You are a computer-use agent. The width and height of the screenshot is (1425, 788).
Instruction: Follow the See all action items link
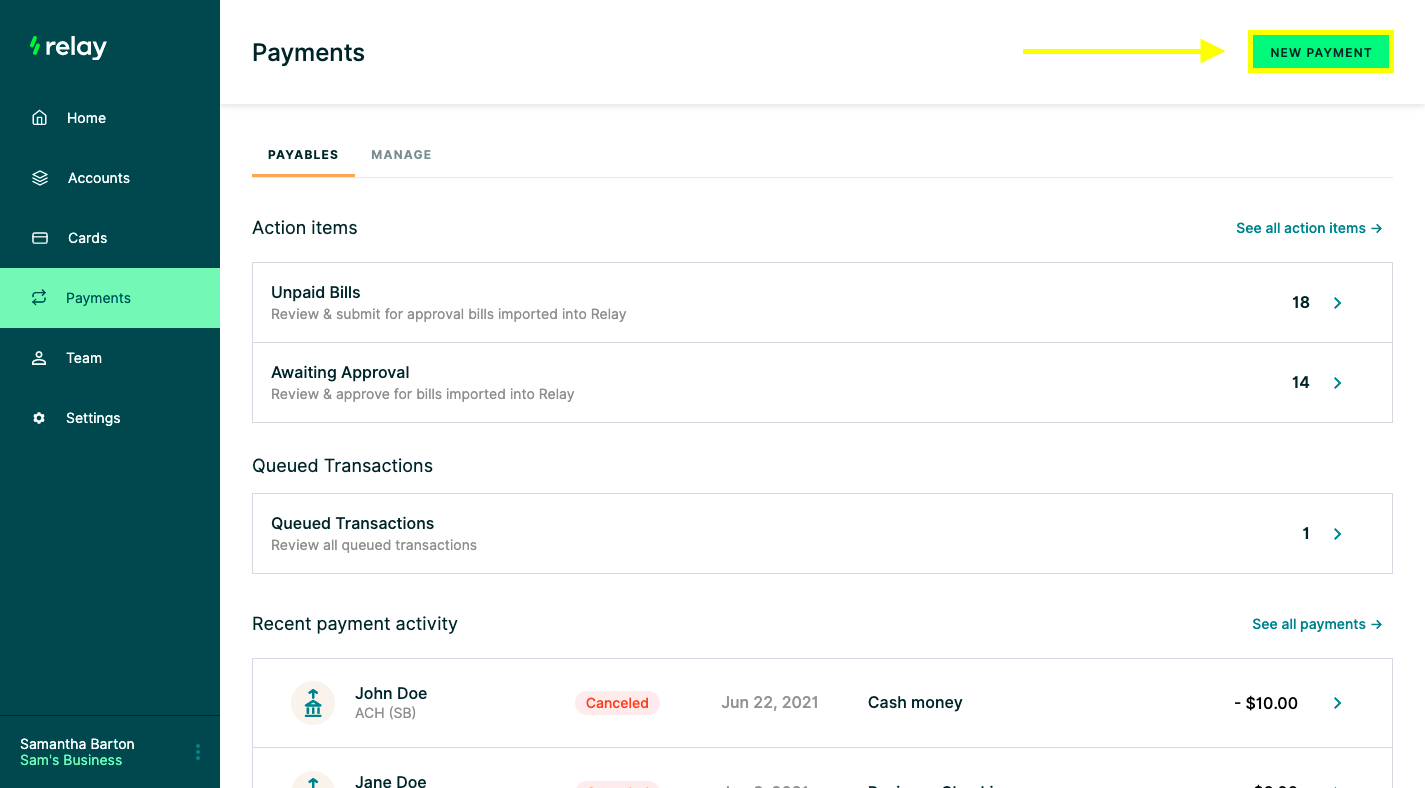pos(1309,228)
